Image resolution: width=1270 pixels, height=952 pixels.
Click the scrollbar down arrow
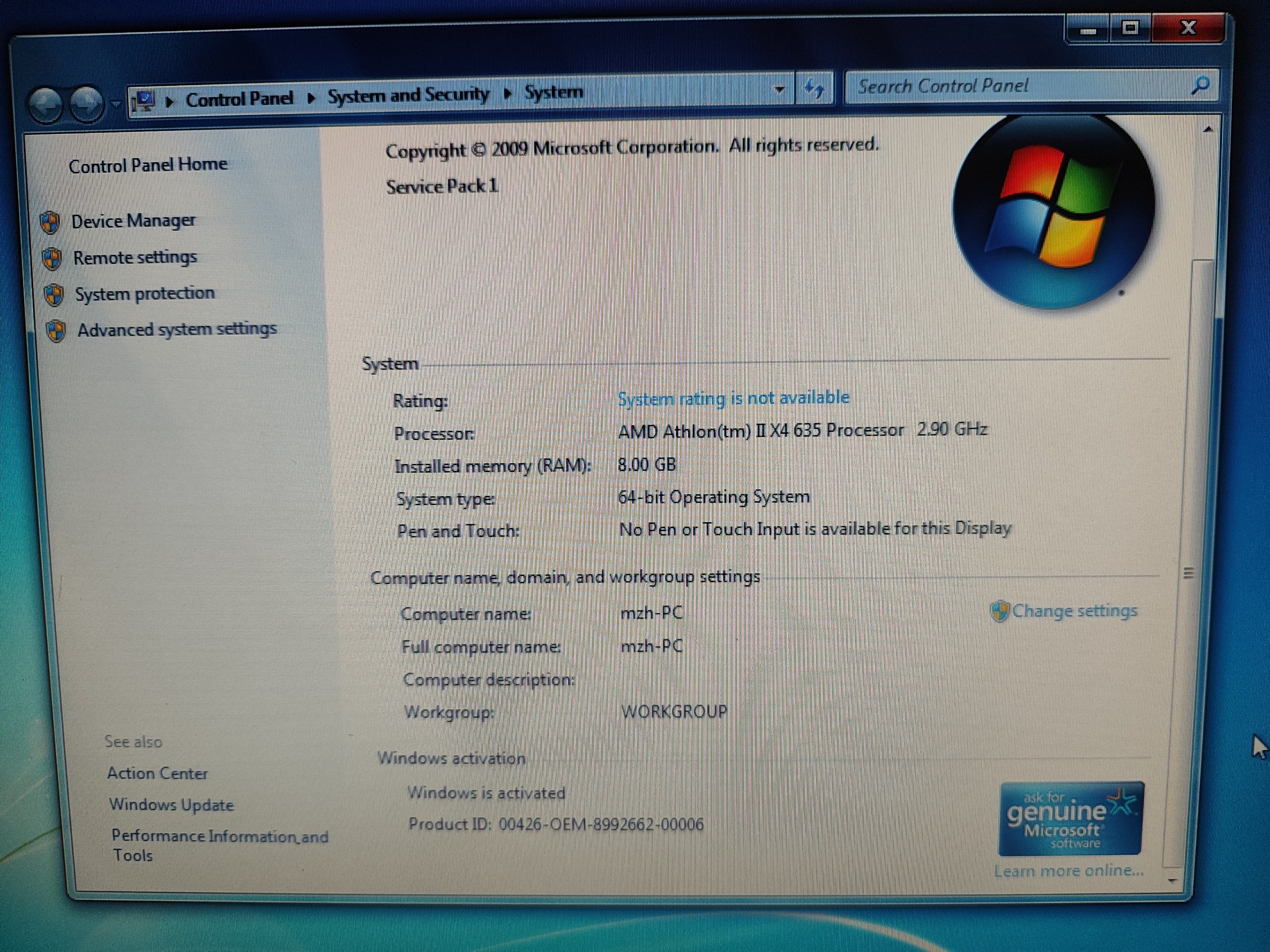coord(1172,880)
